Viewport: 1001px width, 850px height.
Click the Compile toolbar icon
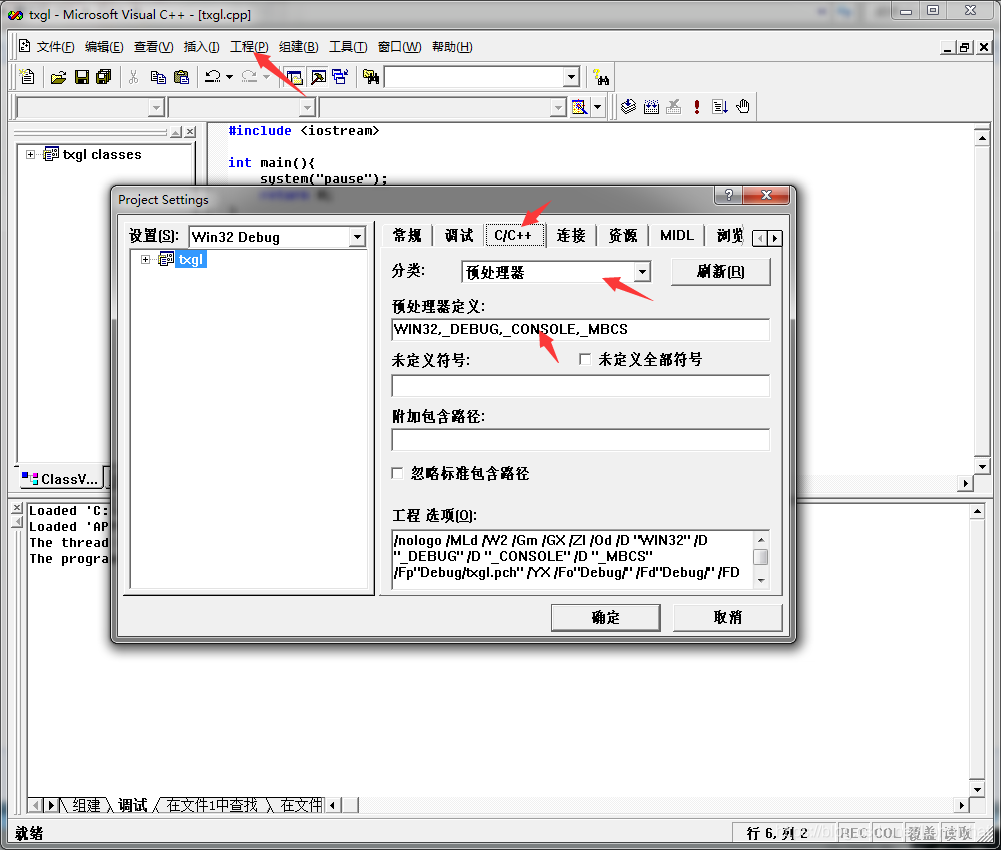coord(628,107)
